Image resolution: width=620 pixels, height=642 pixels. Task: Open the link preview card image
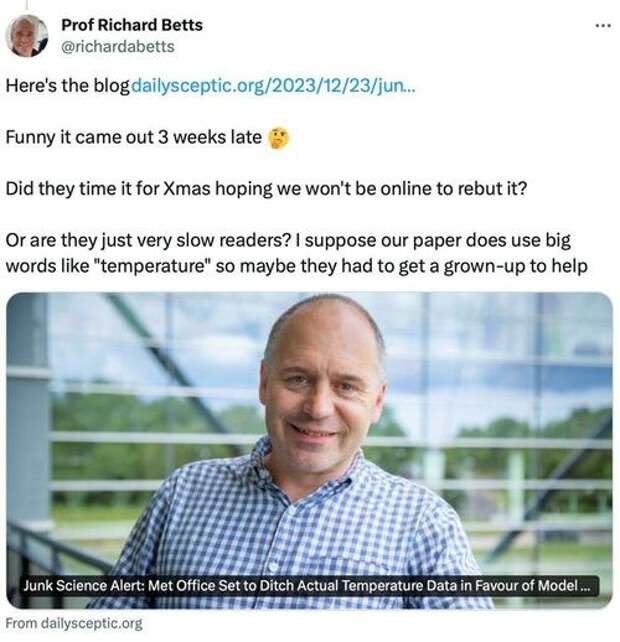coord(310,450)
